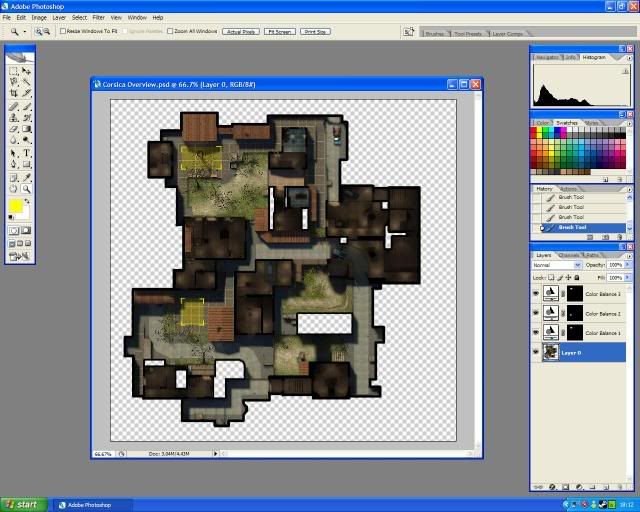The height and width of the screenshot is (512, 640).
Task: Switch to the Channels tab
Action: pos(567,255)
